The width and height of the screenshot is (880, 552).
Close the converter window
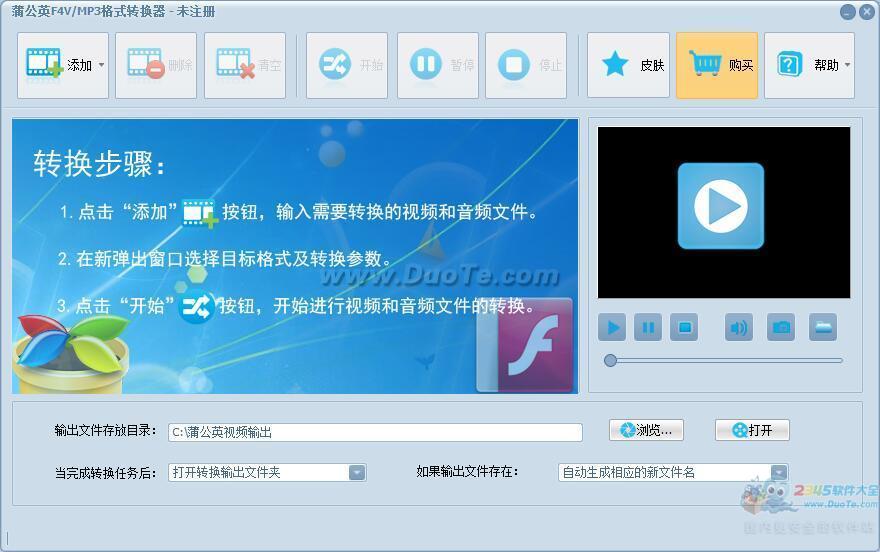(867, 12)
